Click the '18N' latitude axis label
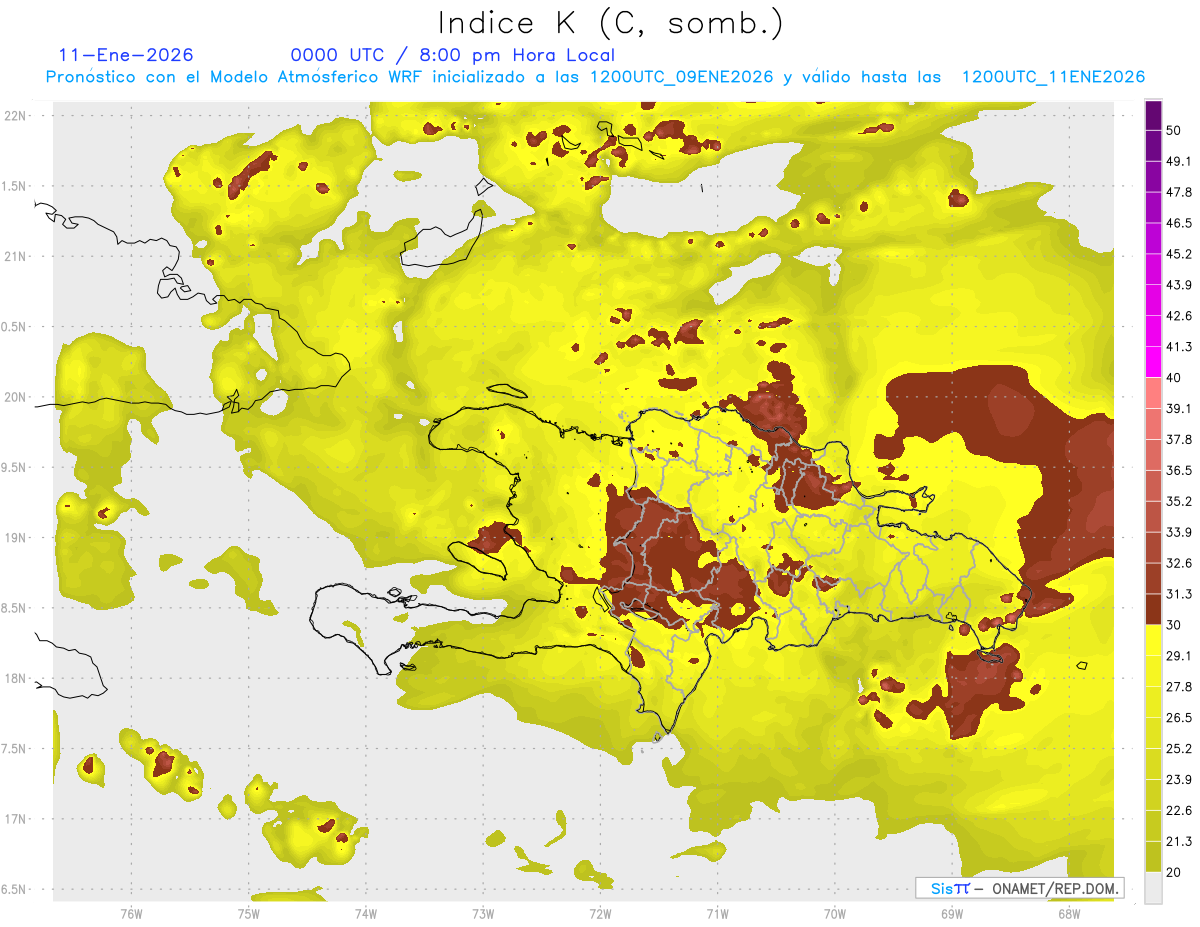Screen dimensions: 1200x927 click(14, 679)
